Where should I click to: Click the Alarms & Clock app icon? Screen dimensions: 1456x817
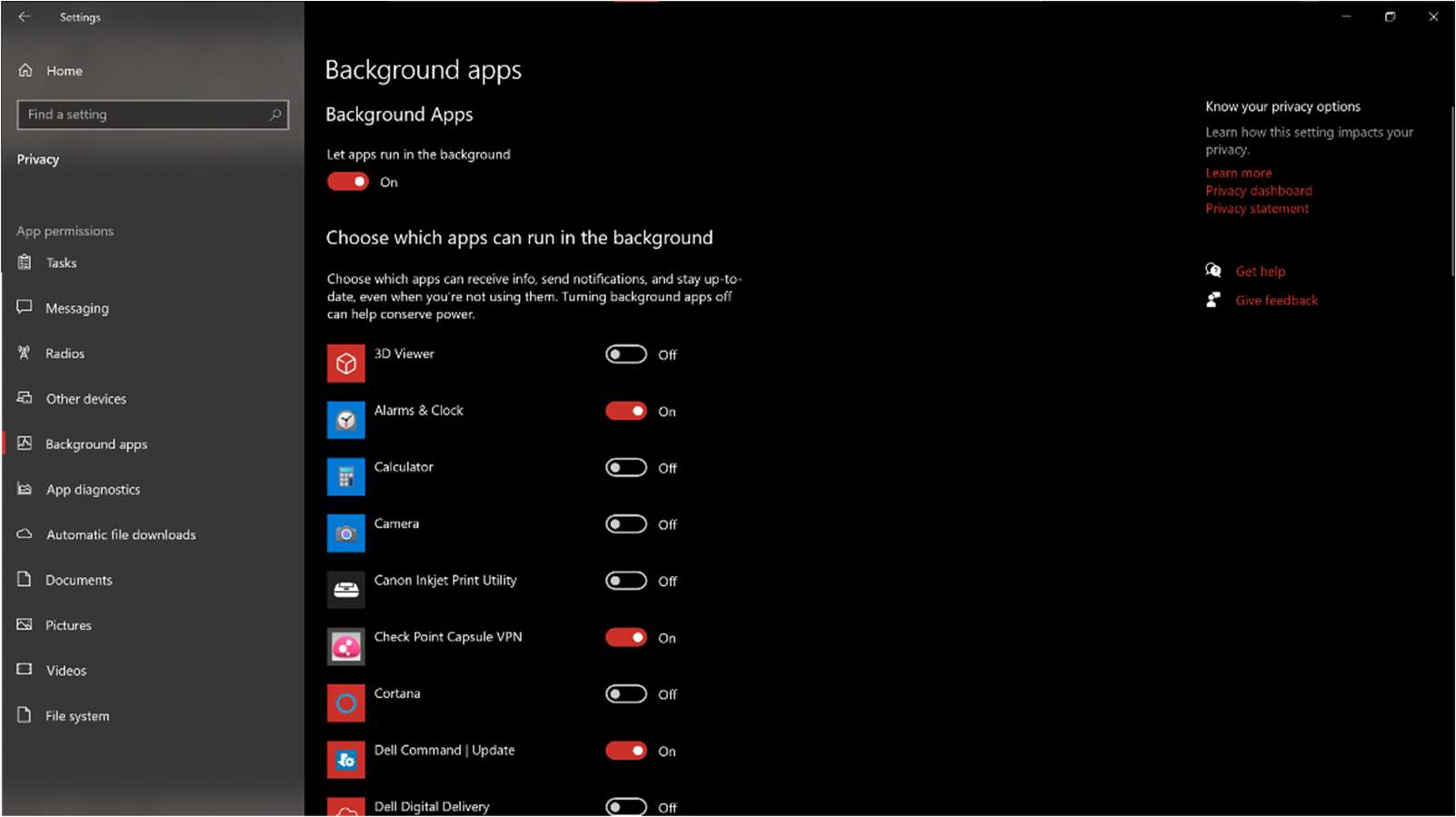click(345, 420)
